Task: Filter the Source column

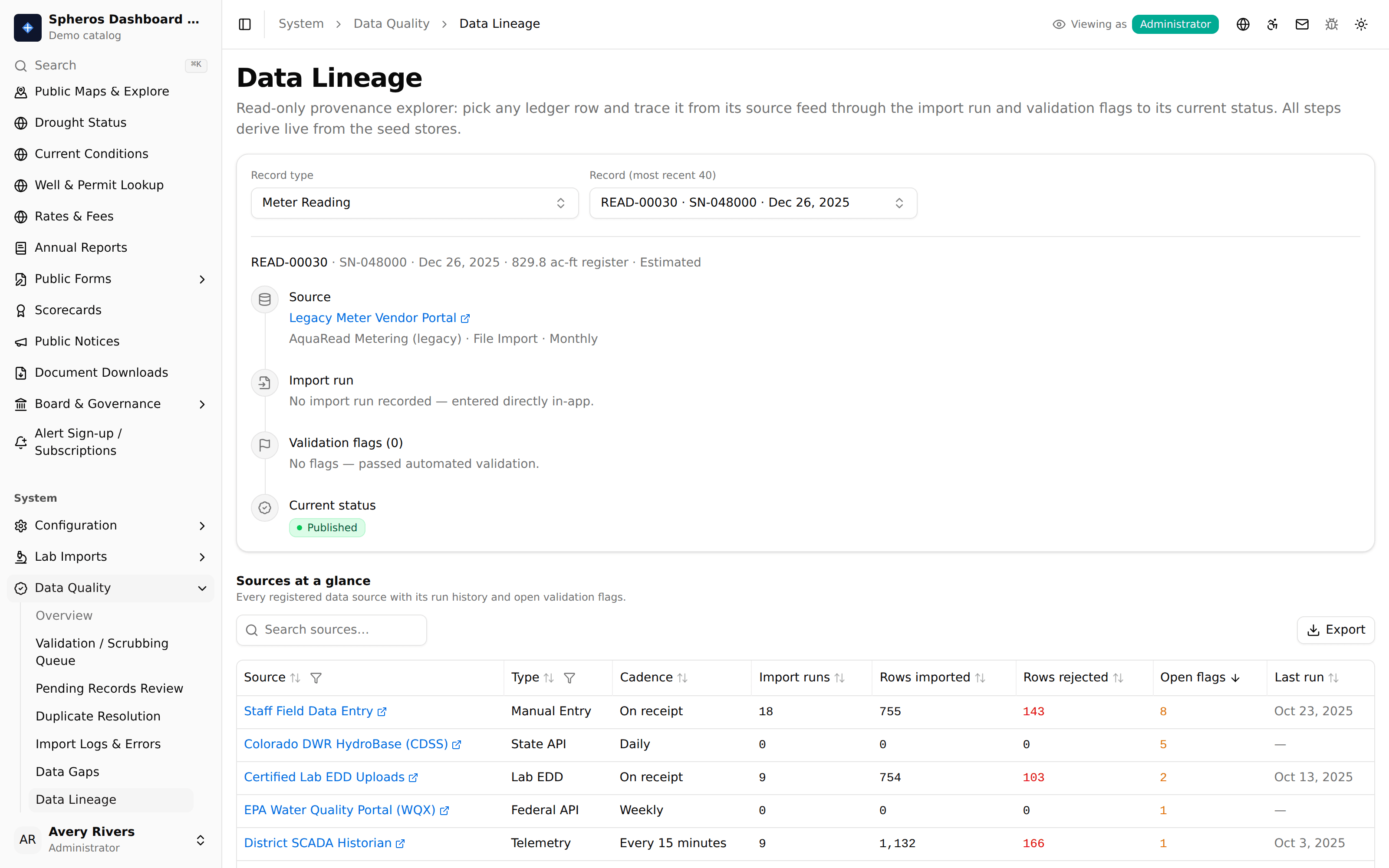Action: point(316,678)
